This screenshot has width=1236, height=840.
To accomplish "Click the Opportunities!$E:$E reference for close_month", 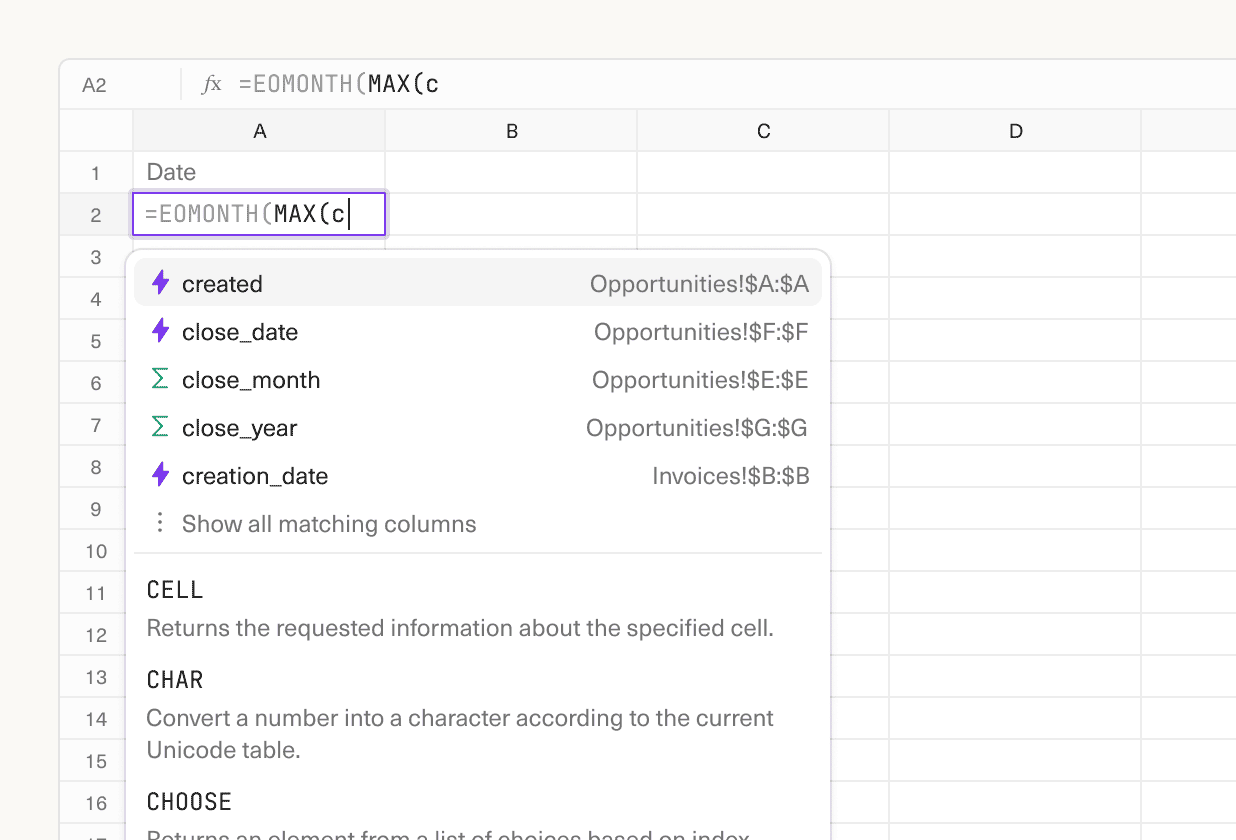I will click(700, 379).
